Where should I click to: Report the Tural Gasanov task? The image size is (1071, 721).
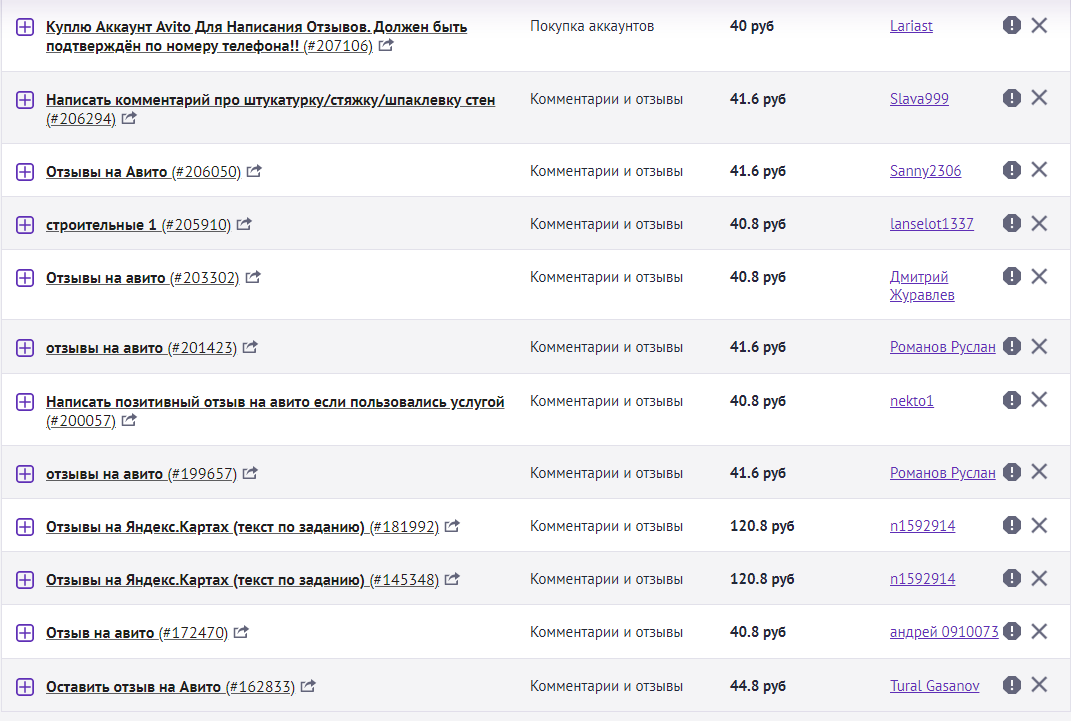click(1012, 685)
